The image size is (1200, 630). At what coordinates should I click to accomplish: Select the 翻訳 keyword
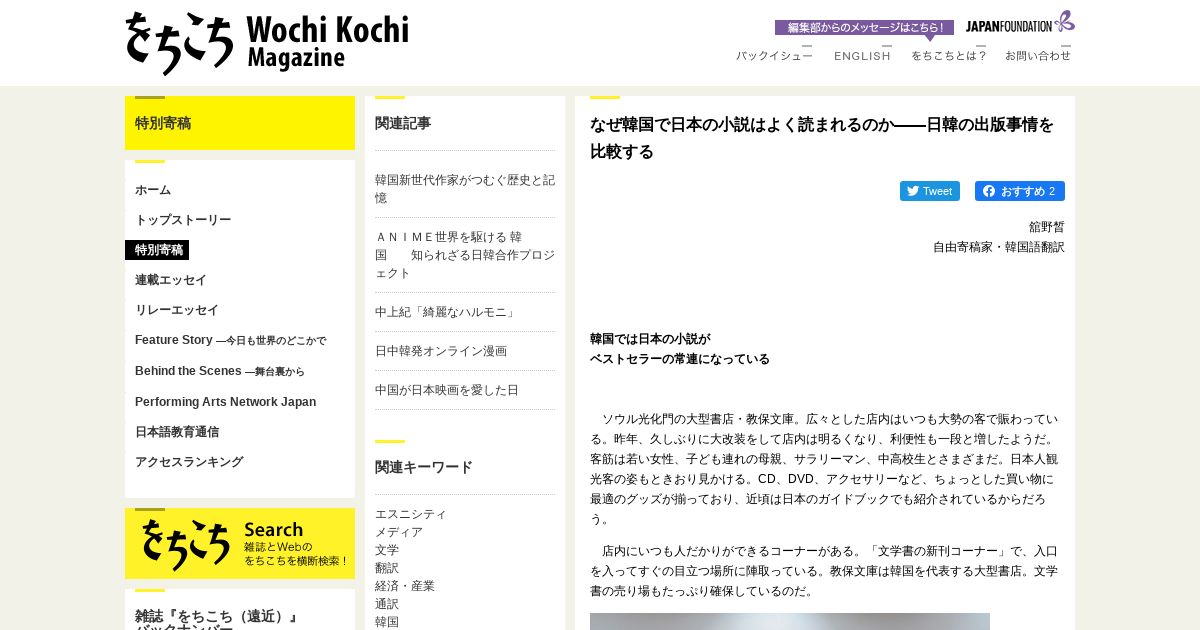[x=387, y=568]
